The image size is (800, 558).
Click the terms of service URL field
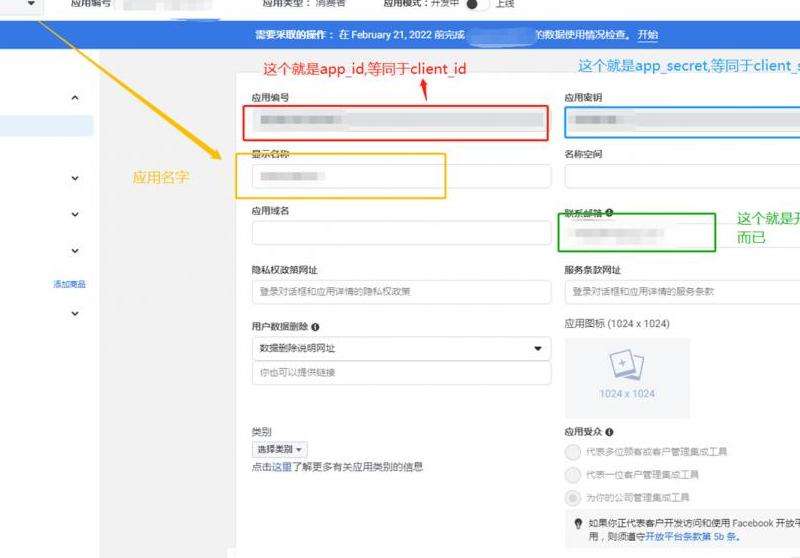point(682,292)
